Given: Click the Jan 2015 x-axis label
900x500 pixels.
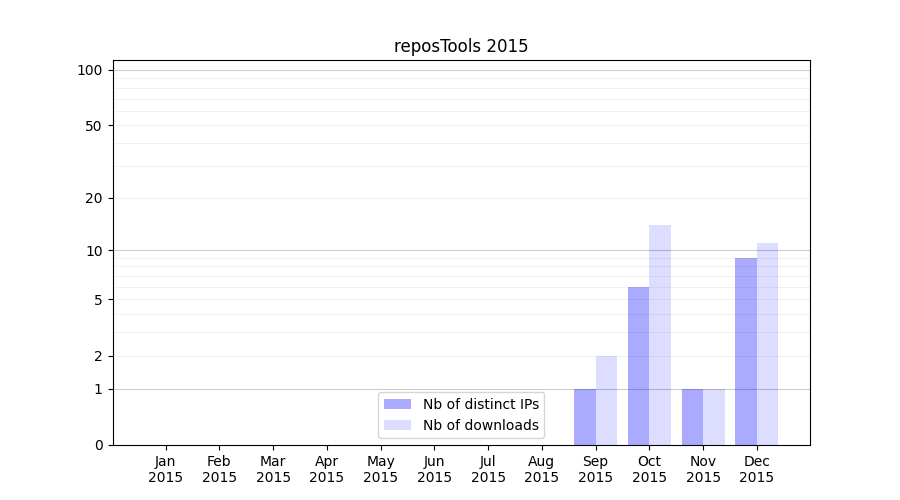Looking at the screenshot, I should coord(166,469).
